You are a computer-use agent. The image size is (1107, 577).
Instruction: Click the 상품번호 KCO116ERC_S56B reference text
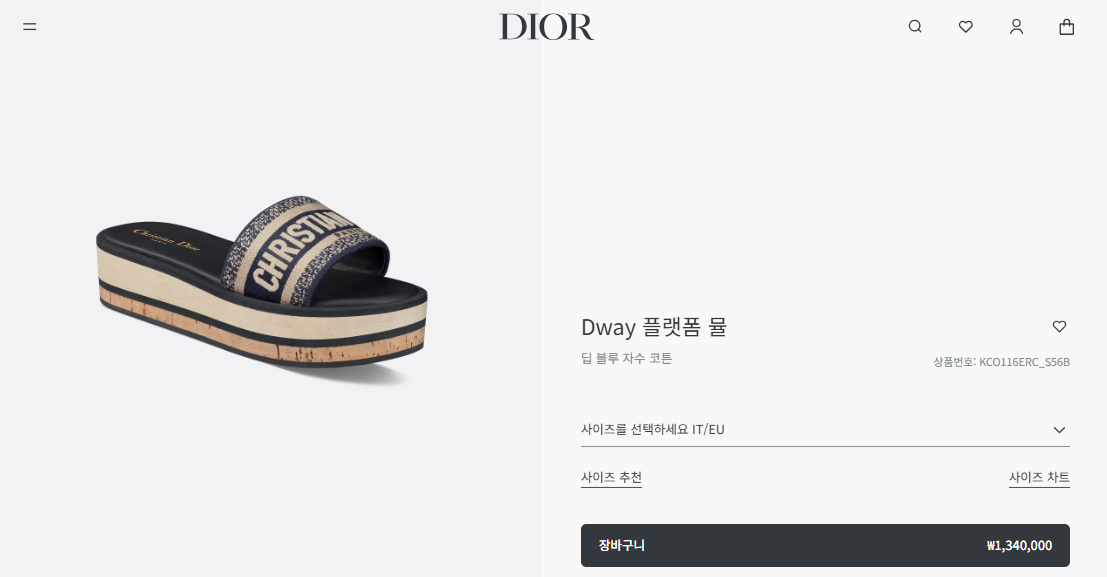click(x=1002, y=362)
